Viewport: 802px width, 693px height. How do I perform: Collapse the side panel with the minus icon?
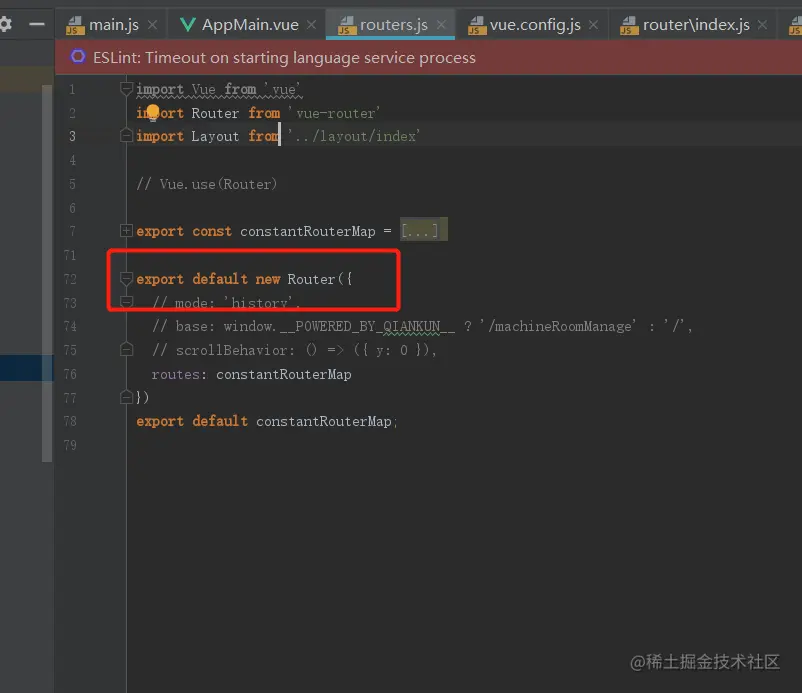[x=37, y=24]
